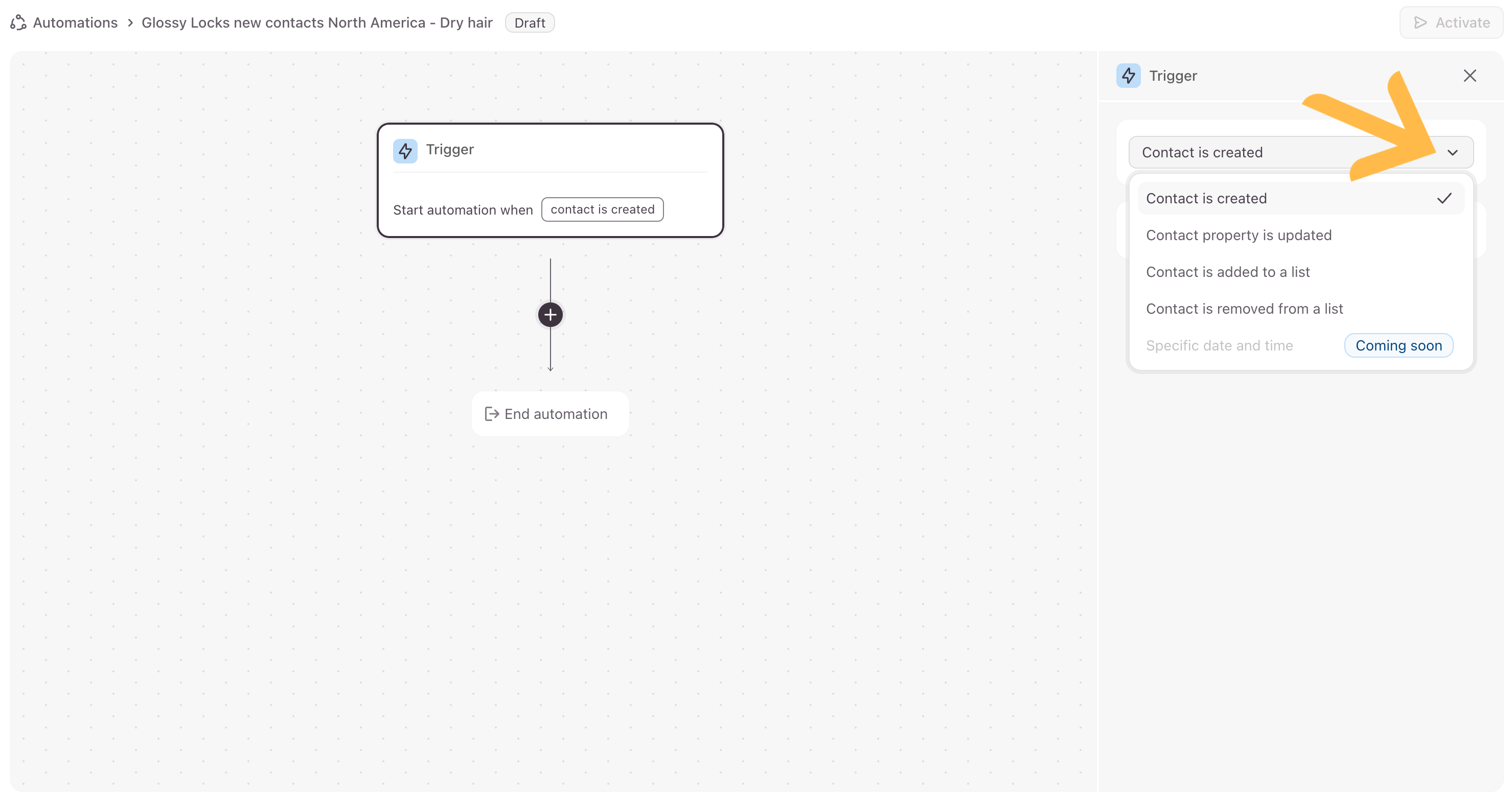Click the Trigger panel header lightning icon
1512x798 pixels.
(x=1128, y=76)
